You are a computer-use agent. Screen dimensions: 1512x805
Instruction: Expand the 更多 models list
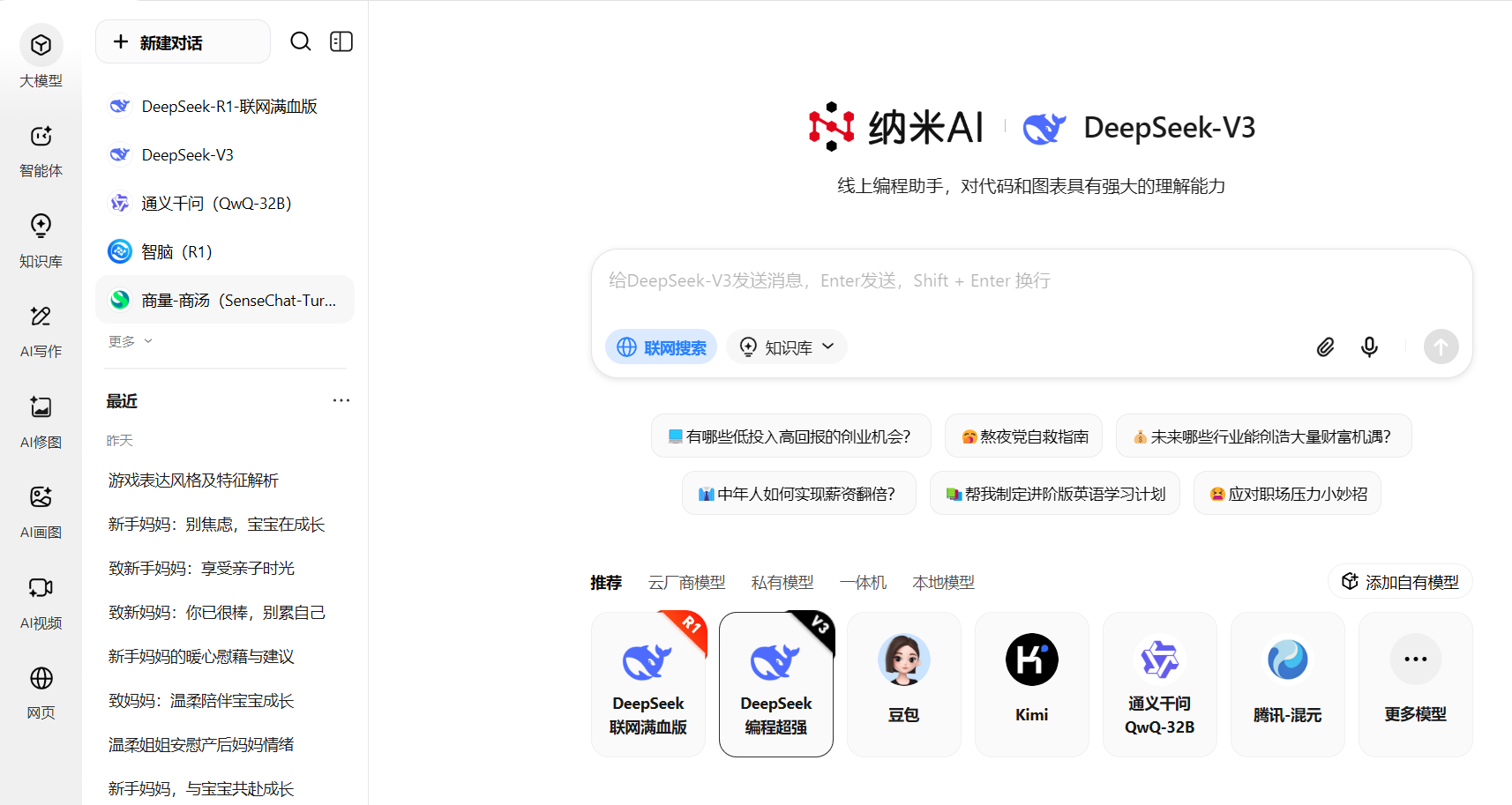click(131, 341)
